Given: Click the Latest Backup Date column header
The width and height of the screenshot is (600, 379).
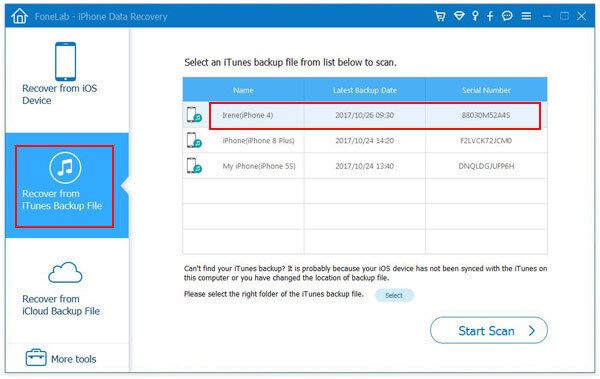Looking at the screenshot, I should pyautogui.click(x=365, y=90).
